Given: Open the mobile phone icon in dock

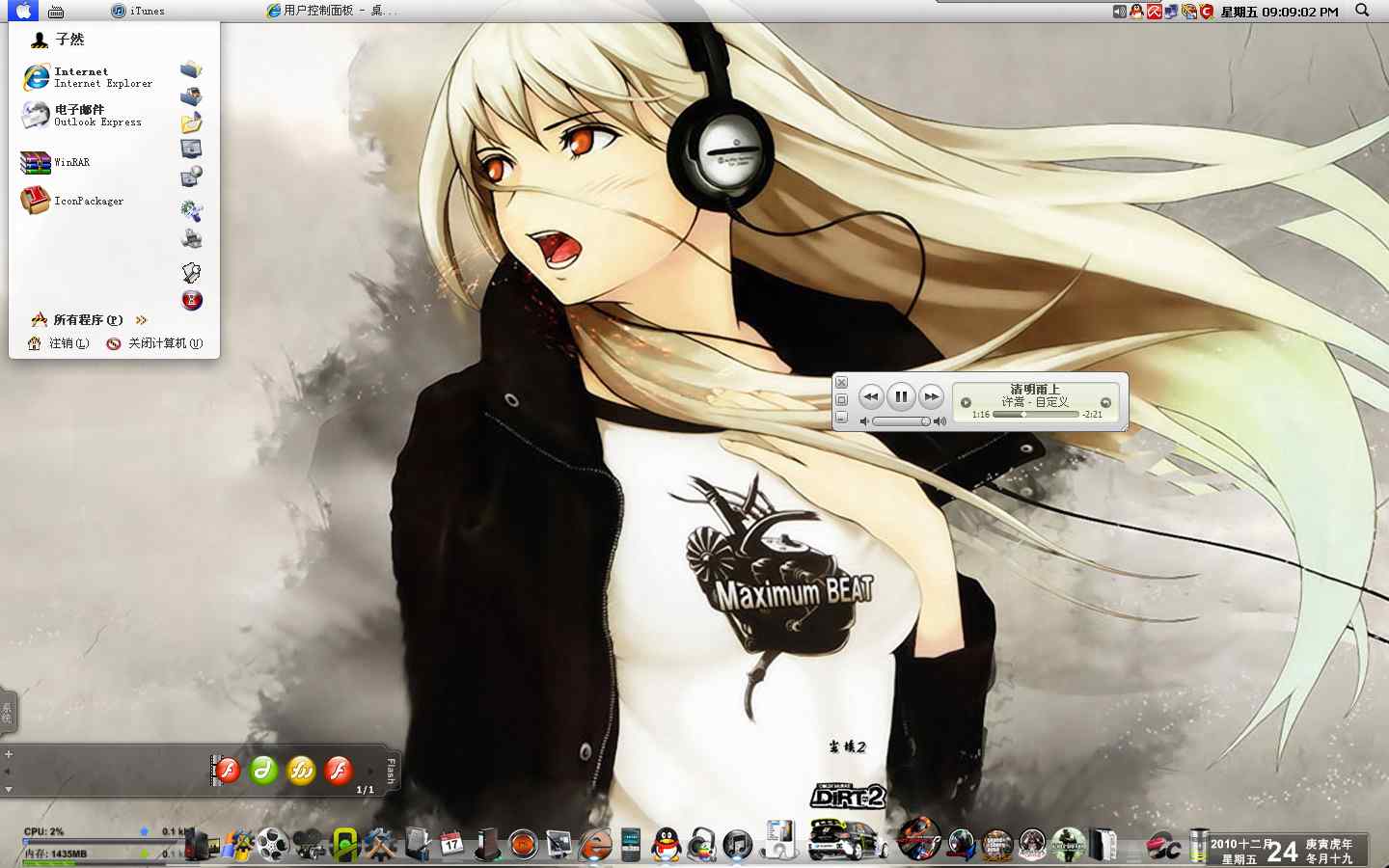Looking at the screenshot, I should (630, 845).
